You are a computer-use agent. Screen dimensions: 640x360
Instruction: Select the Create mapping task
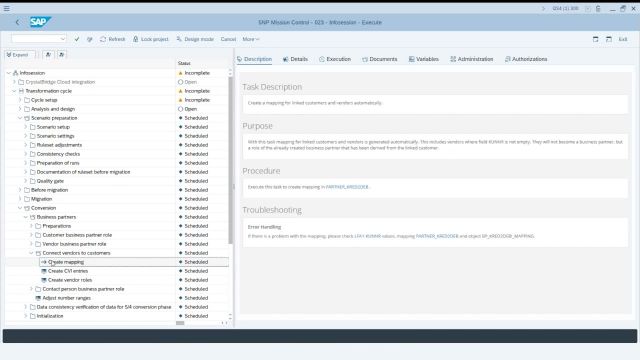pos(66,262)
